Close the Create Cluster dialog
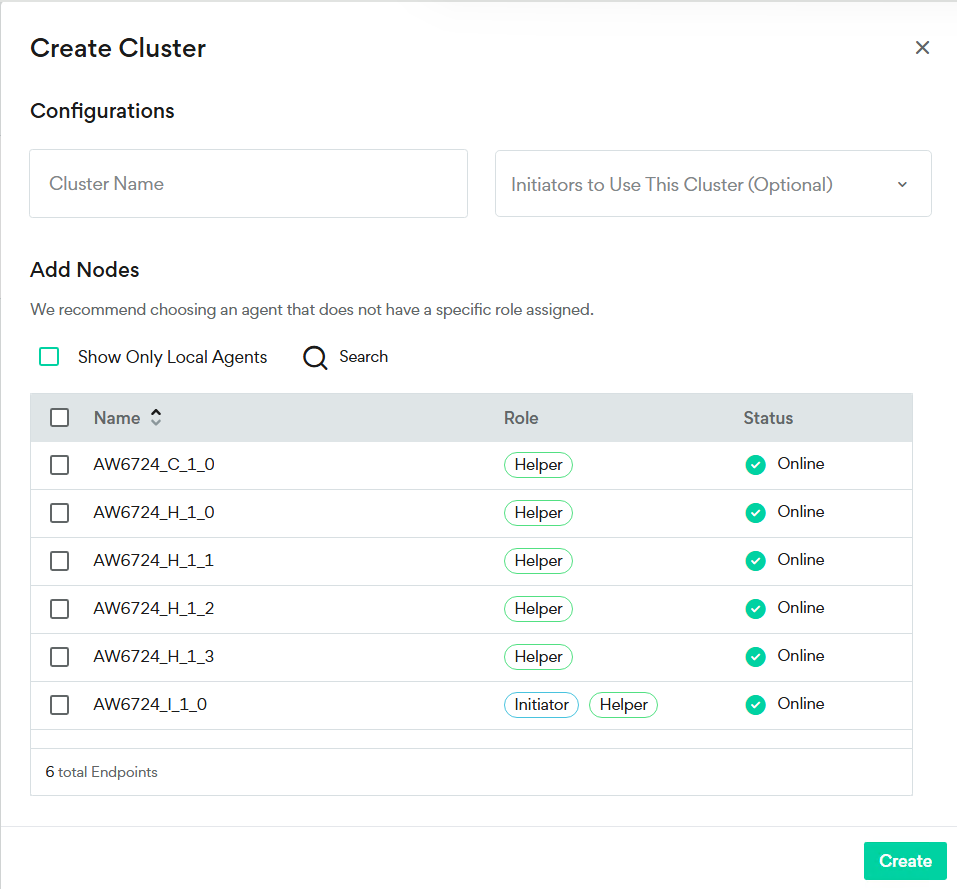957x889 pixels. point(922,48)
